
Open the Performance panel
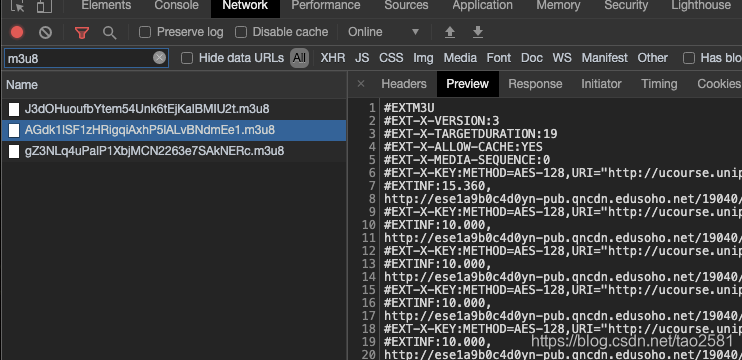326,6
